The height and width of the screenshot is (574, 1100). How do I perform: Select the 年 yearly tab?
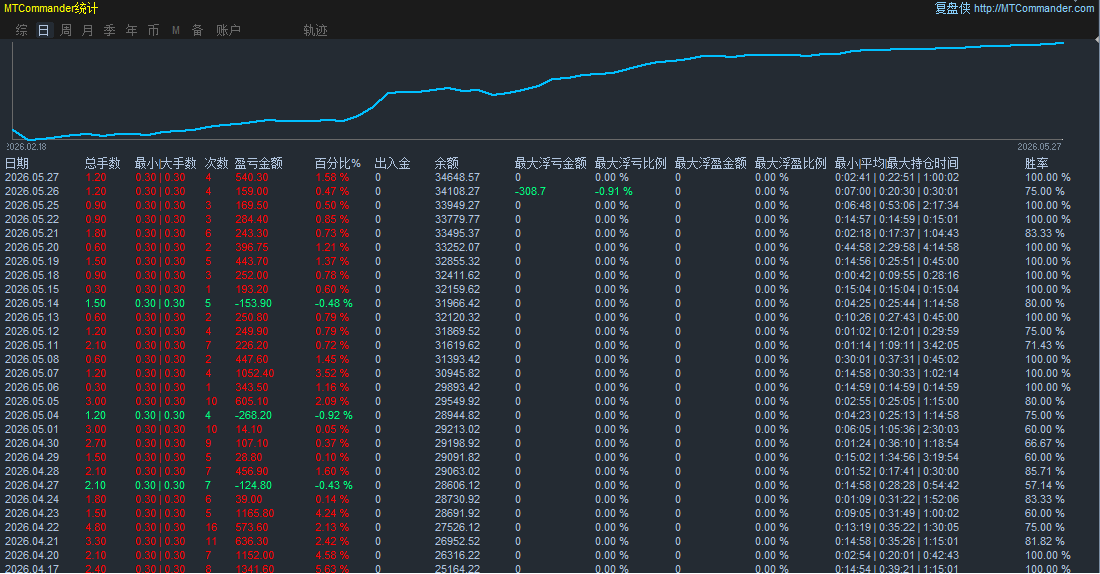[131, 30]
